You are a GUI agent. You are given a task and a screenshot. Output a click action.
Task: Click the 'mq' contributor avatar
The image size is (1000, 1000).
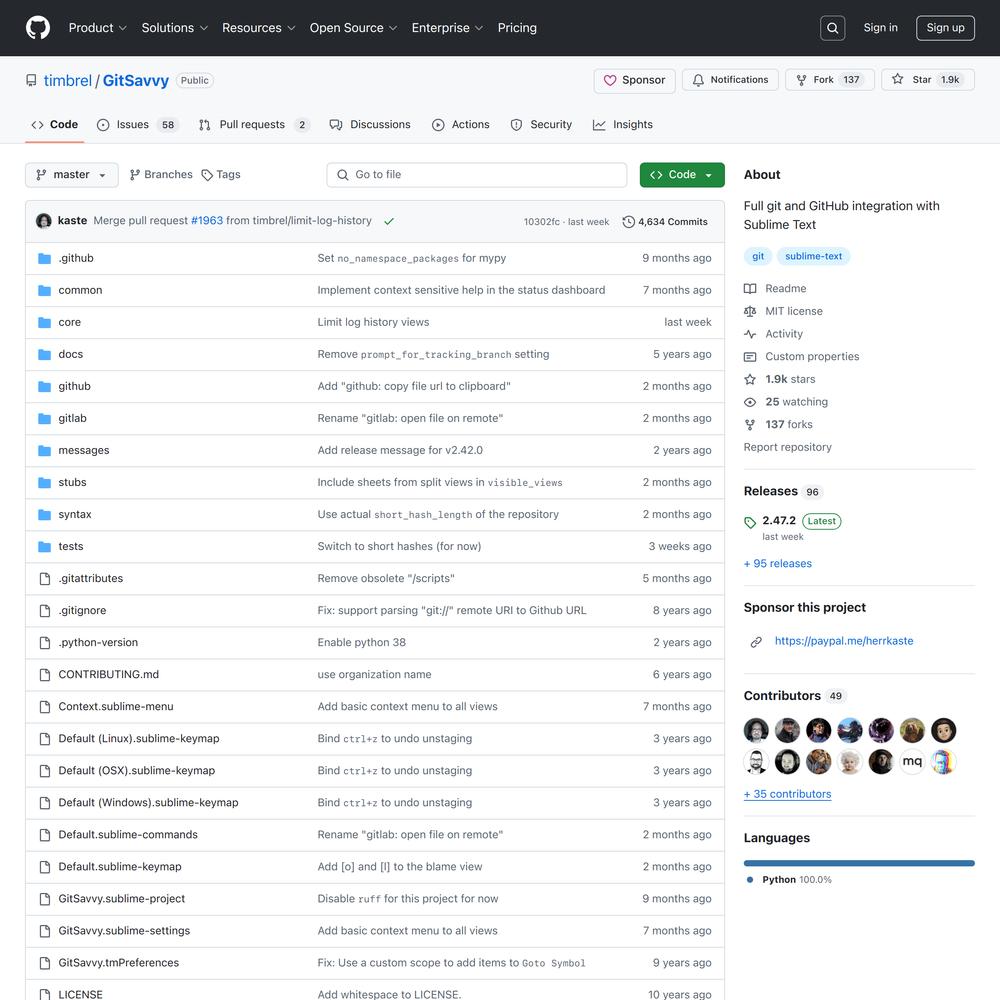pyautogui.click(x=912, y=761)
